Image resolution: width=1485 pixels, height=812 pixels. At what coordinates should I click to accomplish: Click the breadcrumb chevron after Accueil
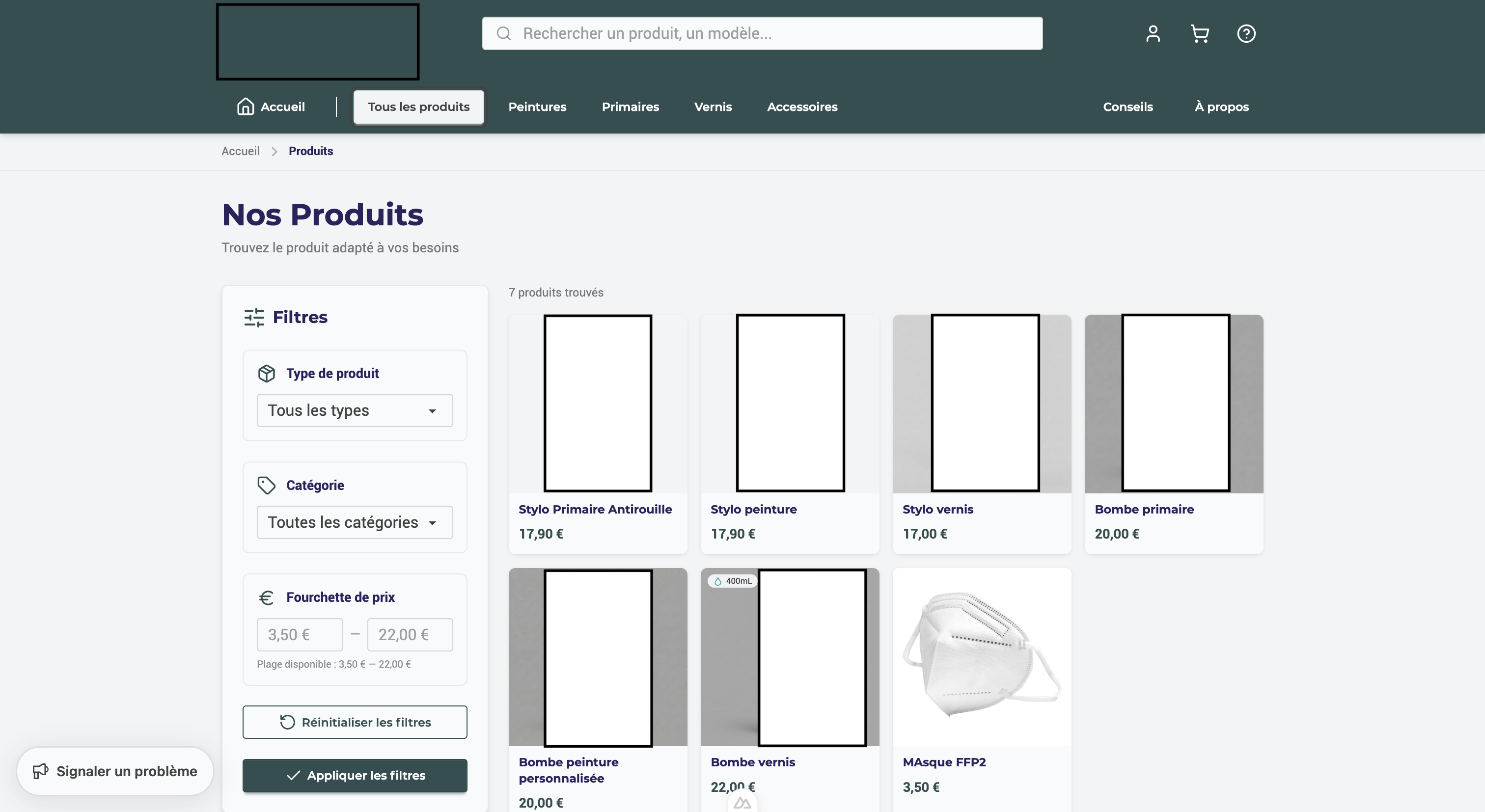point(275,152)
